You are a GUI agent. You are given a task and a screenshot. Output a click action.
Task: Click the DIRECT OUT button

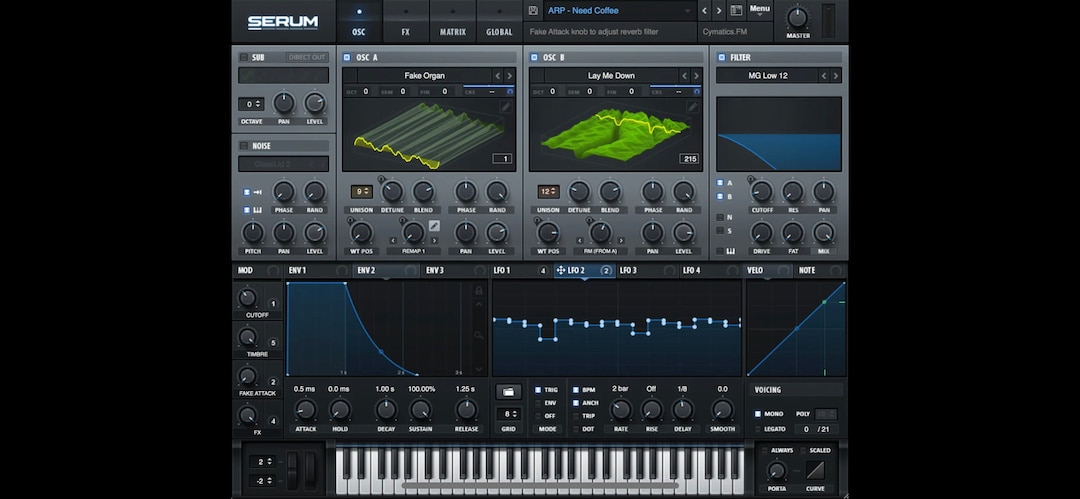[307, 57]
